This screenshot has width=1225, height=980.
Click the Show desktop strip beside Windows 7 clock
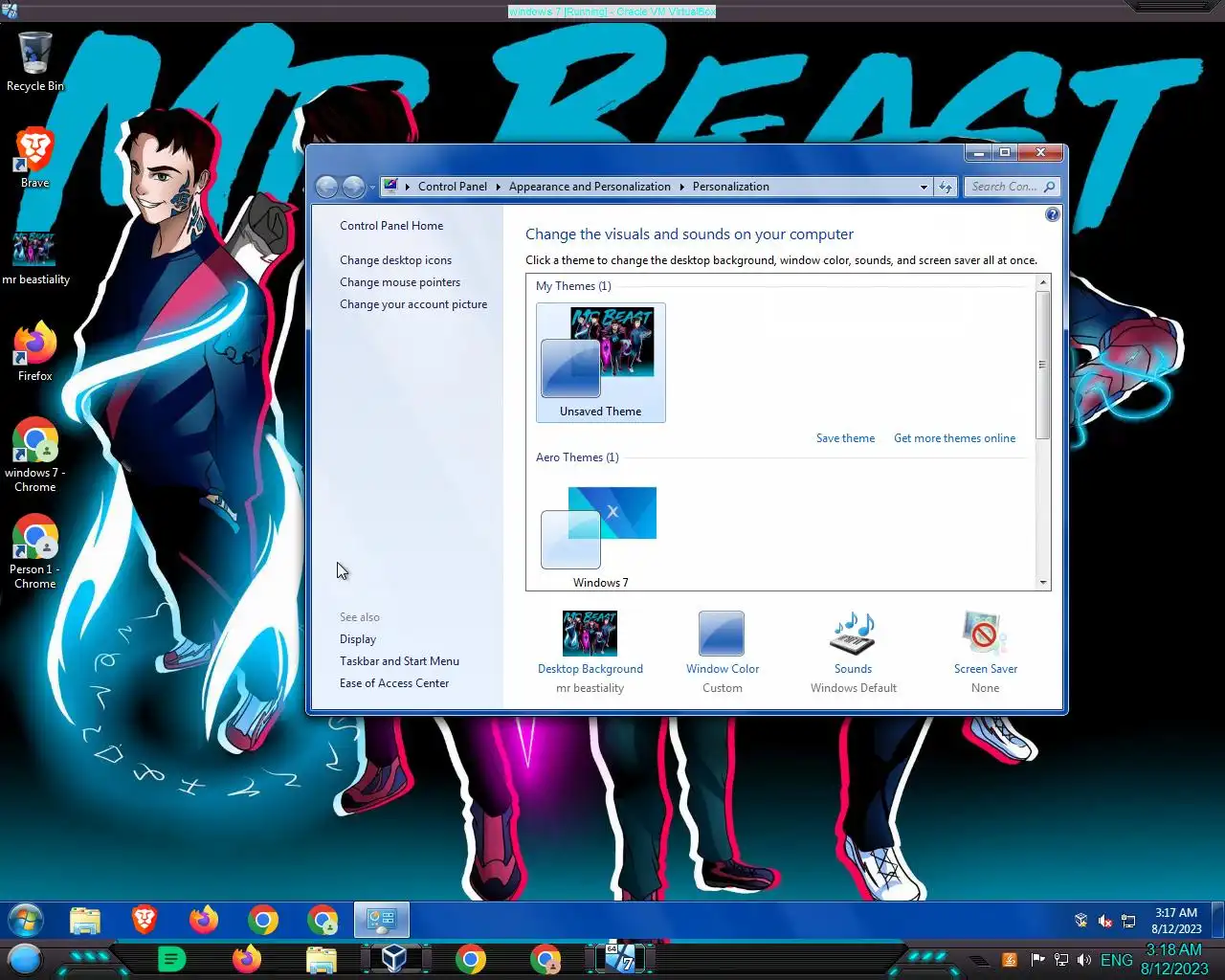pyautogui.click(x=1217, y=921)
